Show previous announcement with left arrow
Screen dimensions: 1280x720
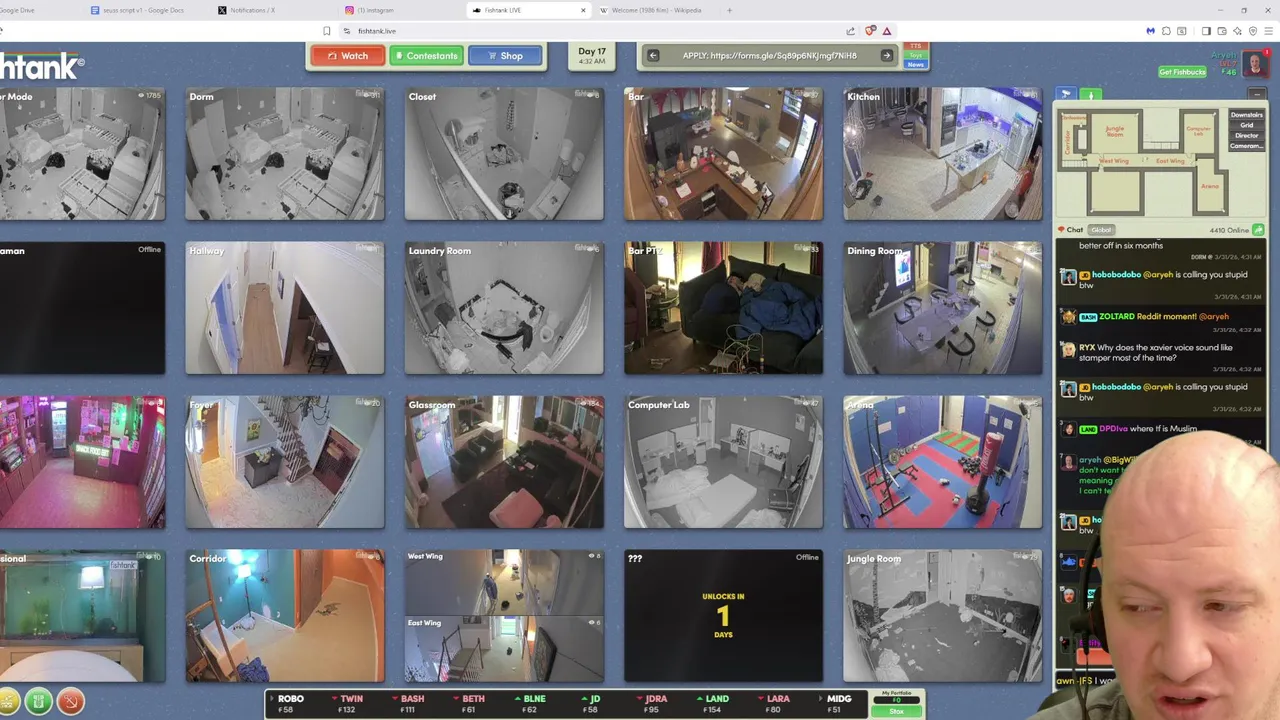653,56
